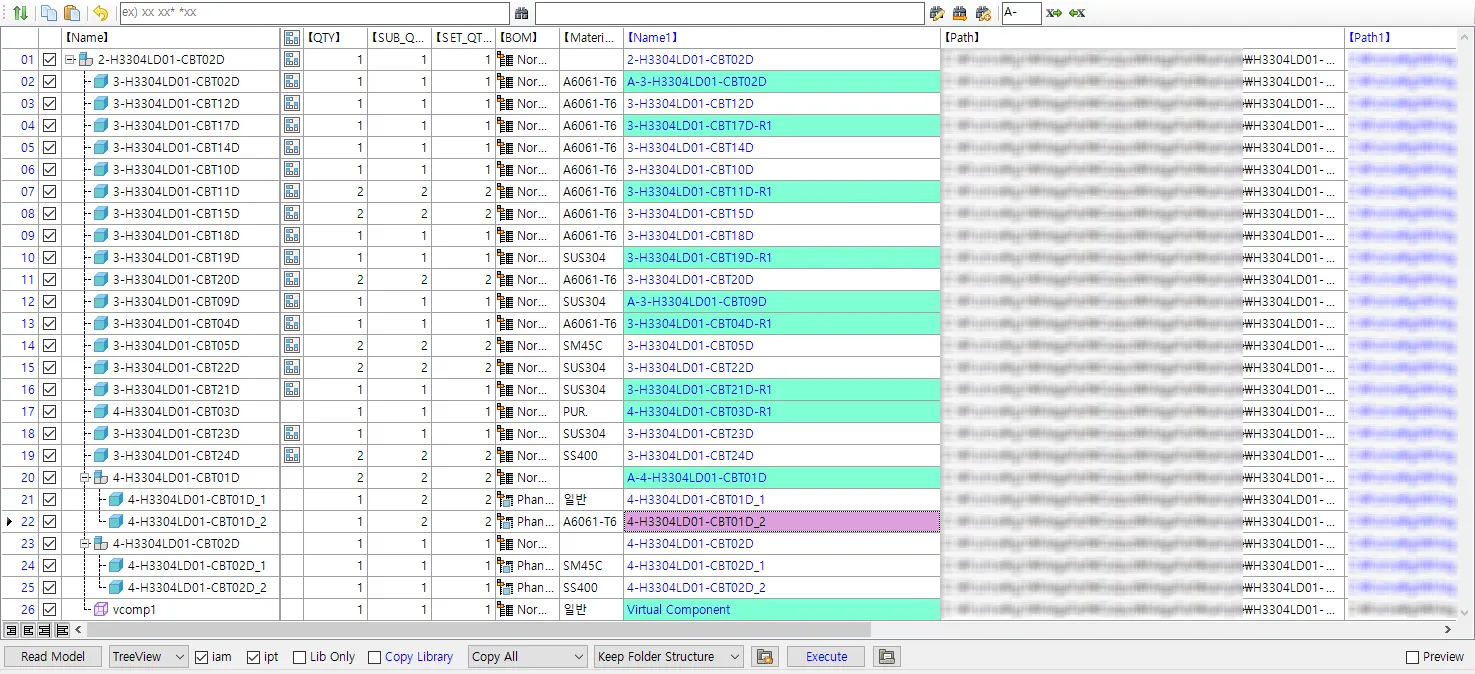Click the fourth outline-level icon below the grid
Image resolution: width=1475 pixels, height=674 pixels.
click(x=62, y=630)
